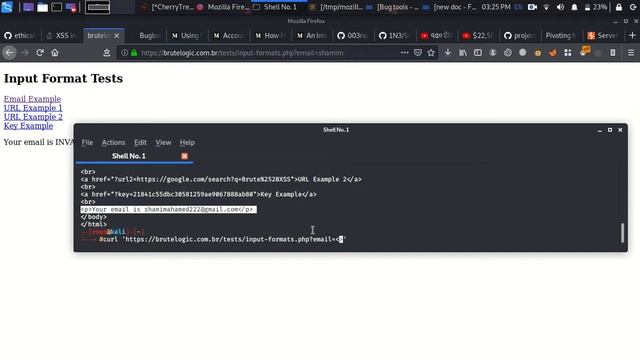
Task: Open extension grid icon in Firefox toolbar
Action: pyautogui.click(x=568, y=53)
